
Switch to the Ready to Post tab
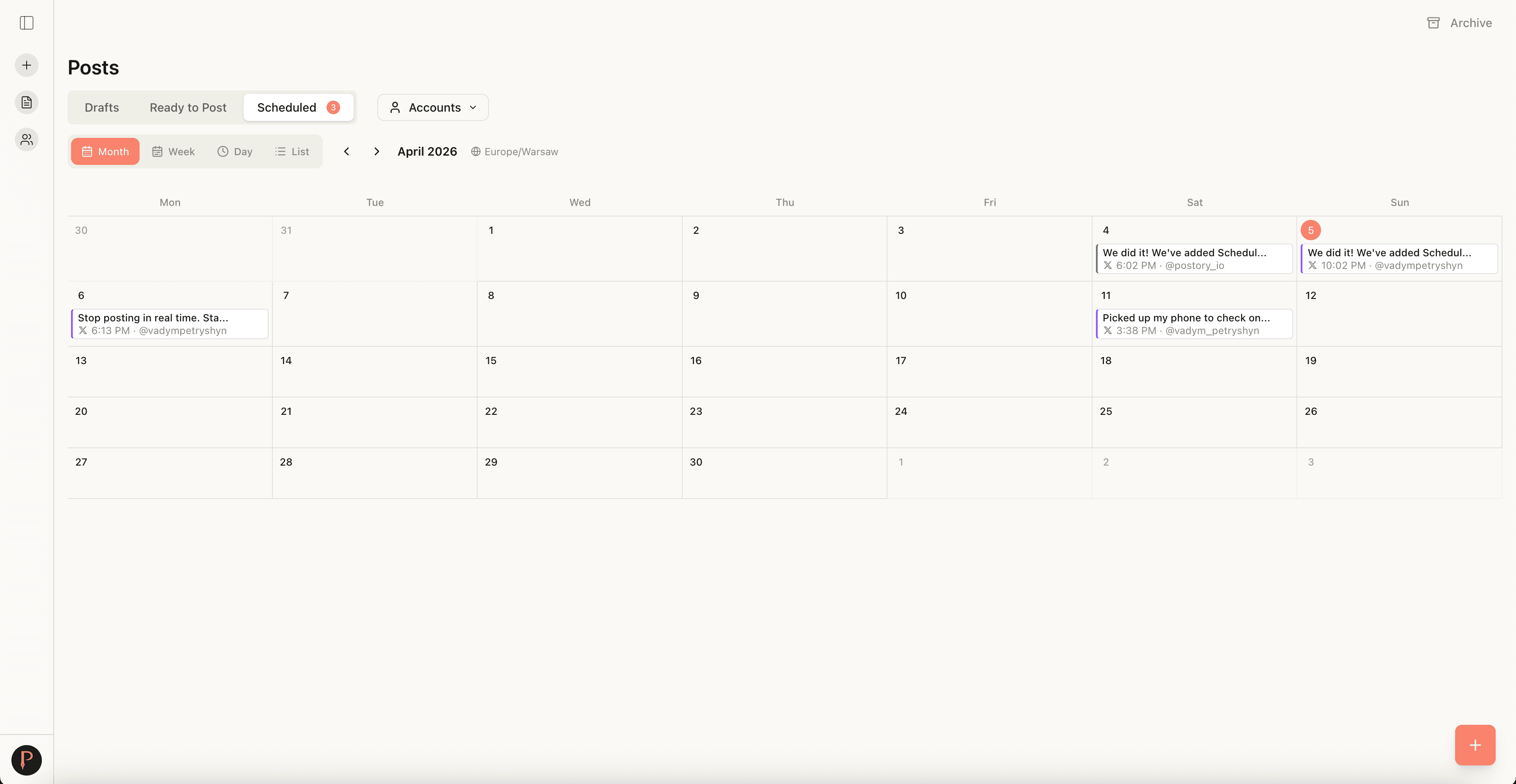tap(188, 107)
